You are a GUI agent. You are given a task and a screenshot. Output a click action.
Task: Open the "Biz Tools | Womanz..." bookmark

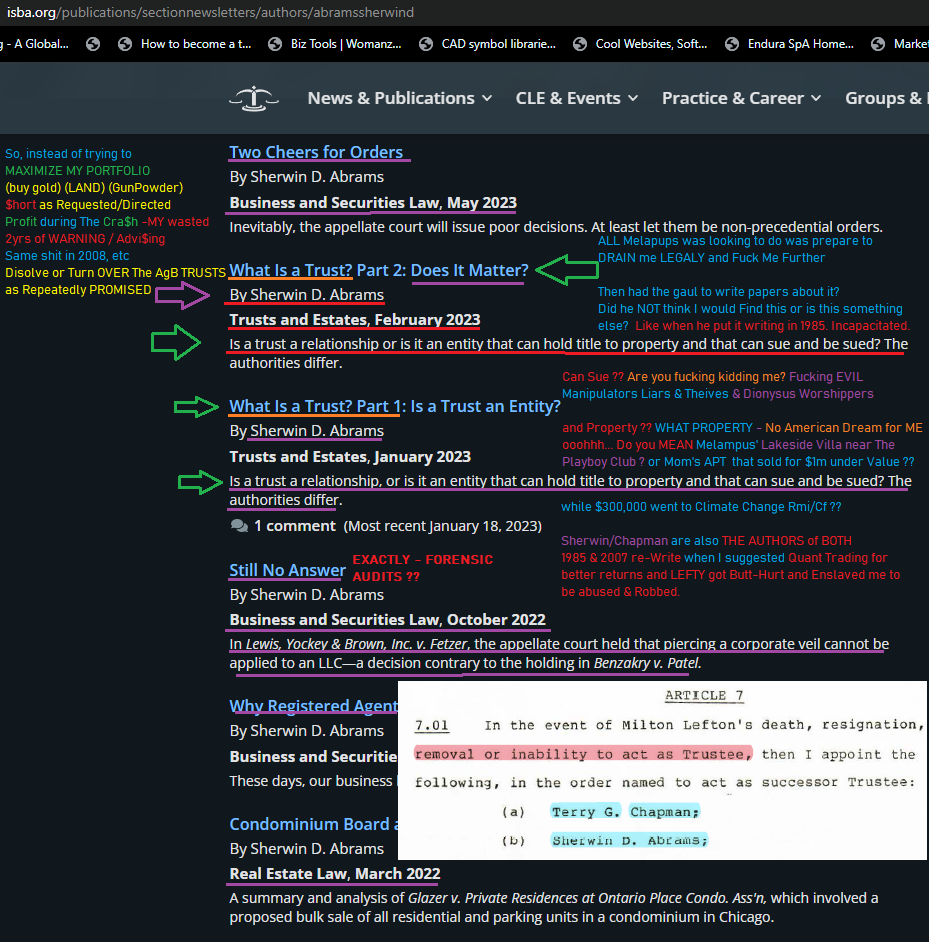tap(335, 44)
